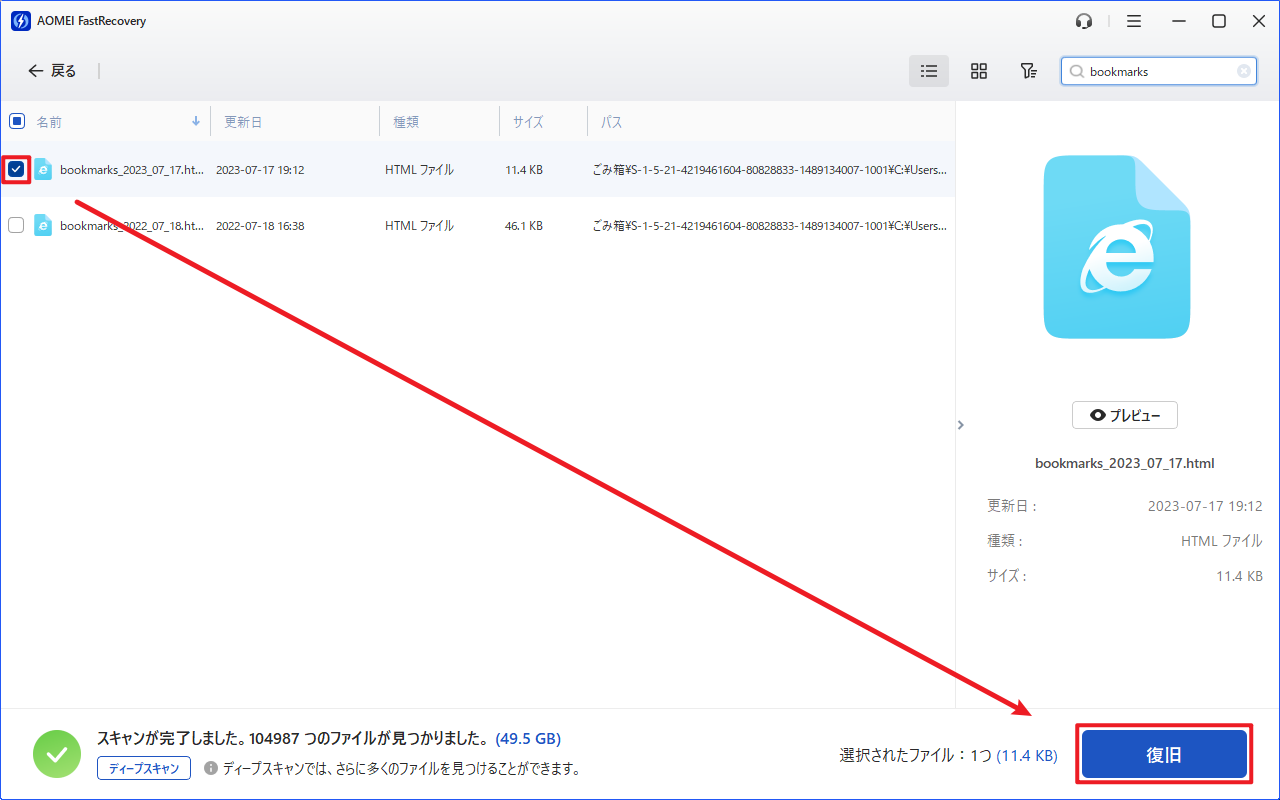
Task: Click the scan complete status message
Action: tap(294, 739)
